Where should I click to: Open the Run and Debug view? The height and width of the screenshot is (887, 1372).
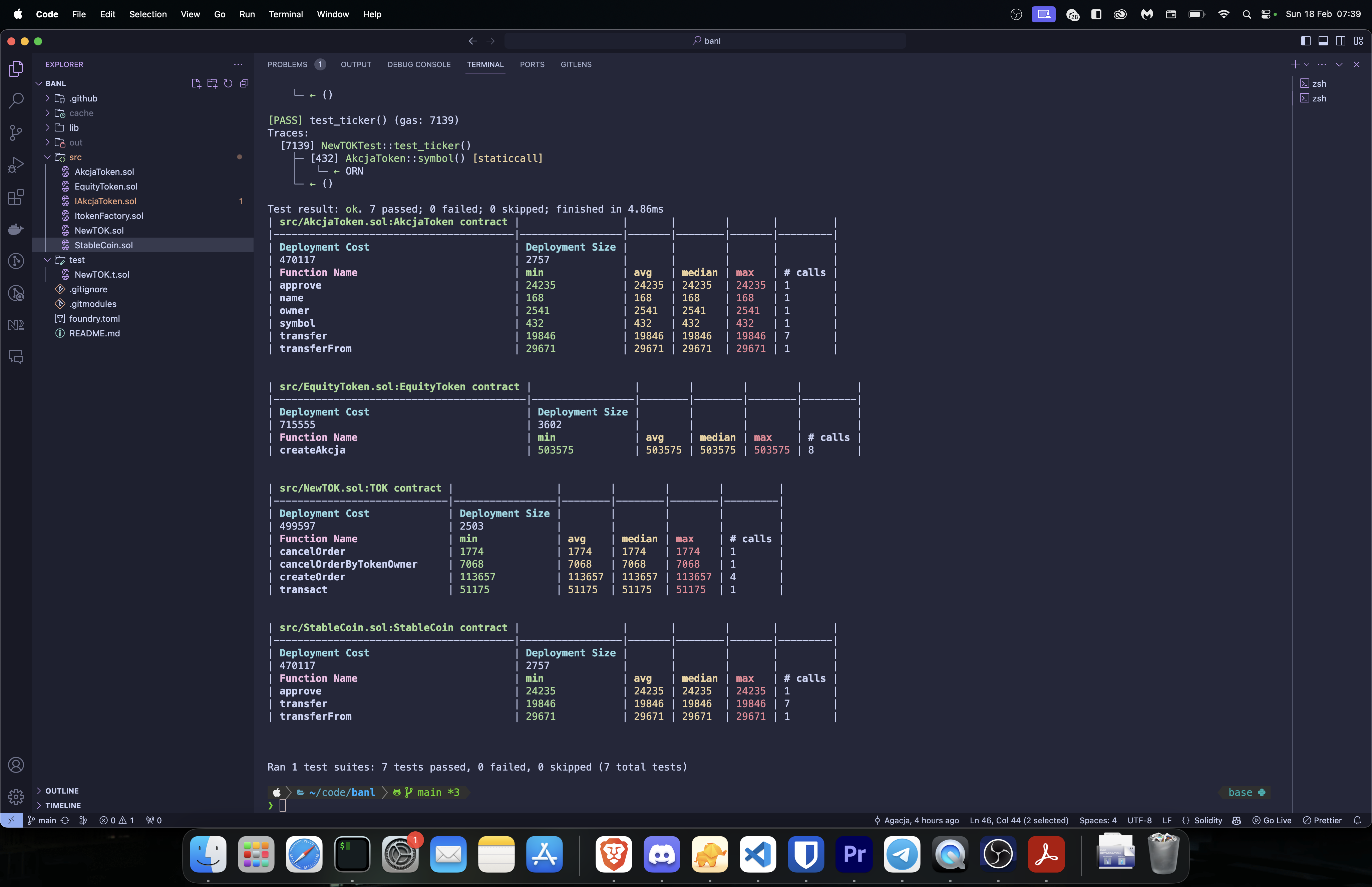16,165
